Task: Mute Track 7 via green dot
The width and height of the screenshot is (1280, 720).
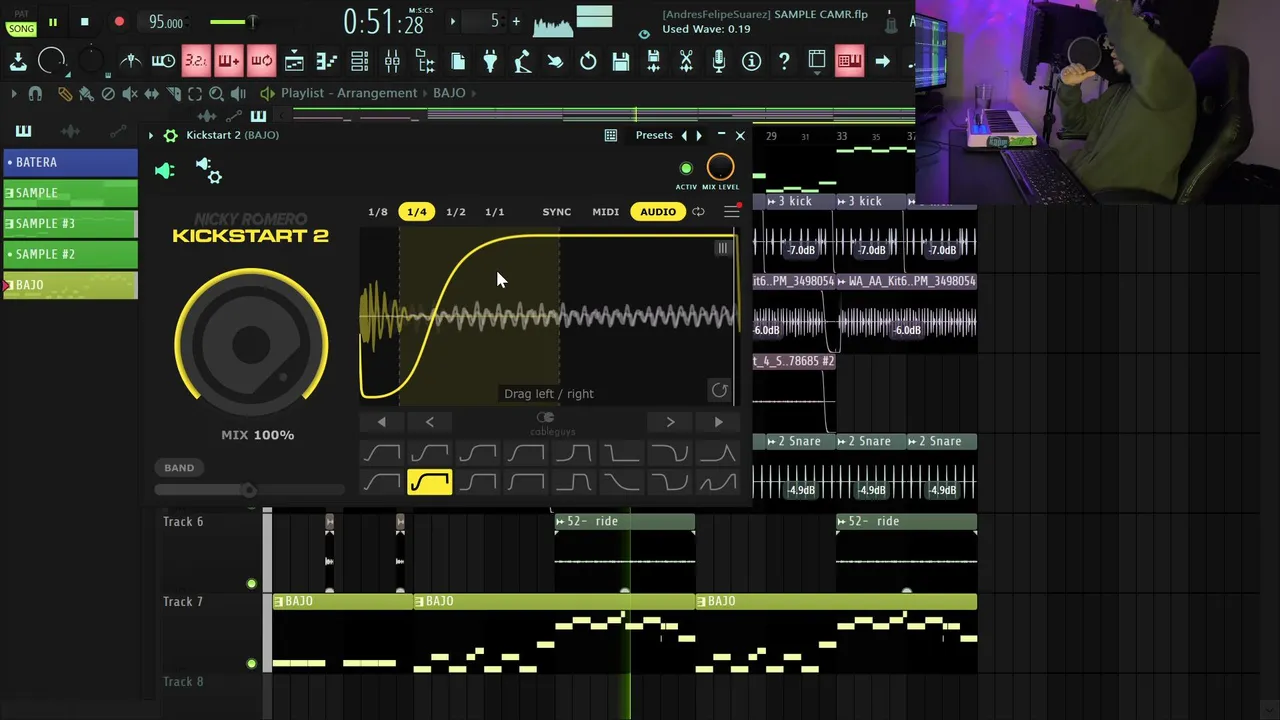Action: [x=251, y=664]
